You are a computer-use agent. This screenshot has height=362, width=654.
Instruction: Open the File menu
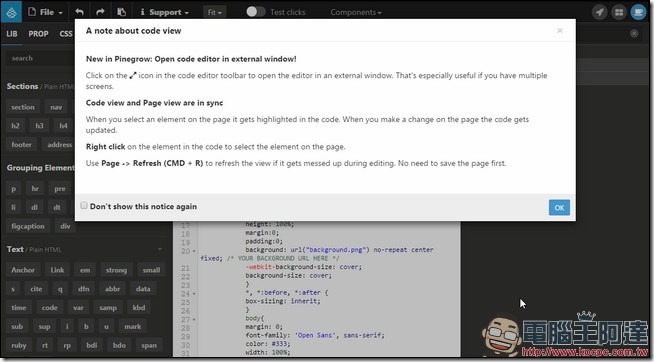point(45,12)
